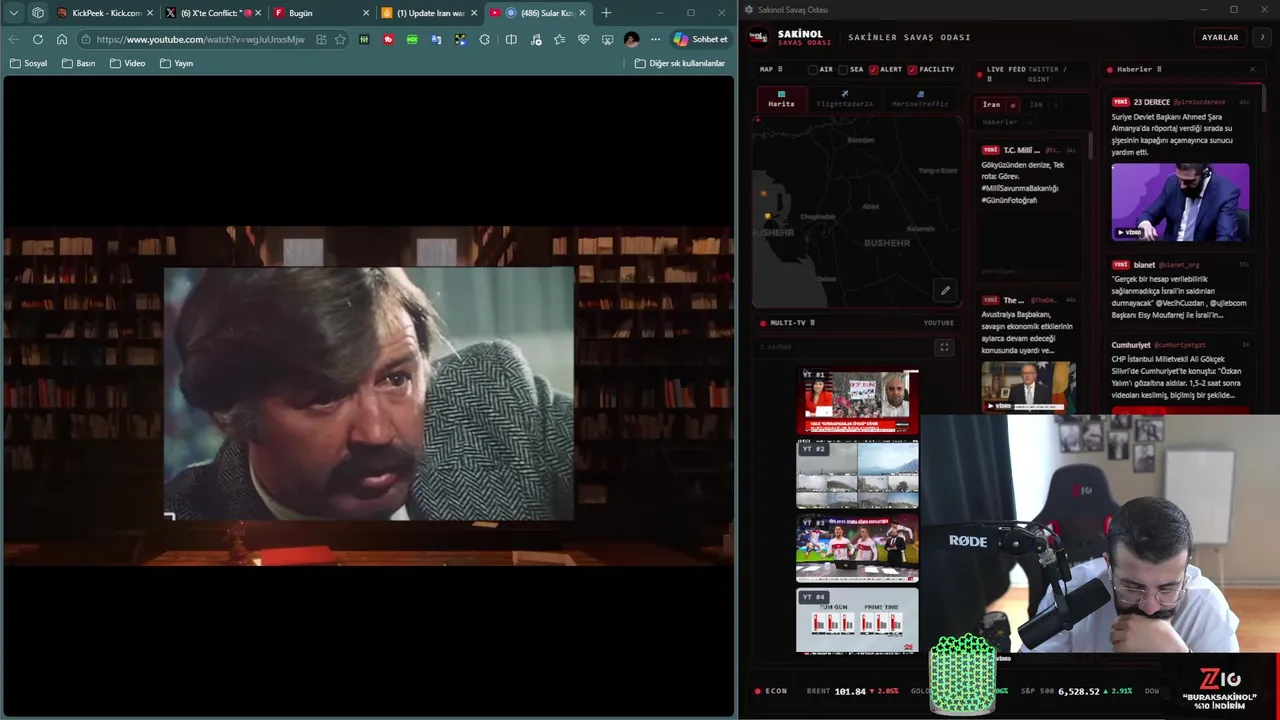This screenshot has width=1280, height=720.
Task: Open a new browser tab
Action: tap(606, 13)
